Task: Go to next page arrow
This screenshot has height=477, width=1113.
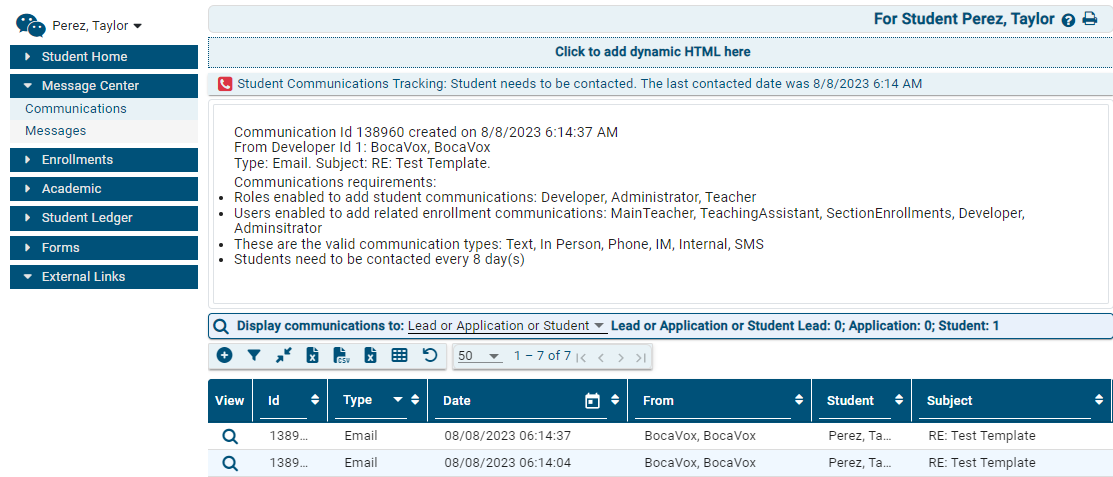Action: [621, 358]
